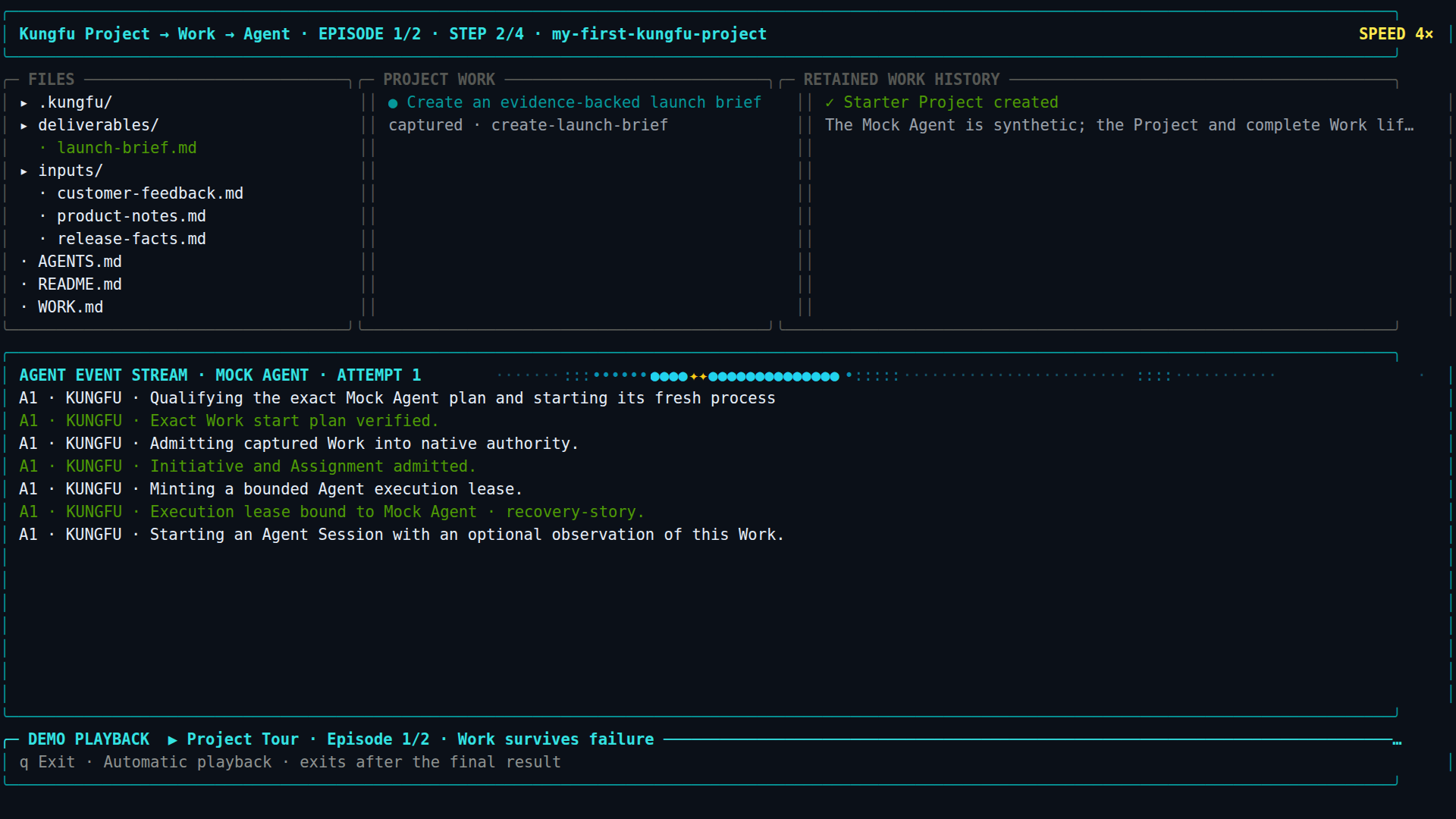Click 'exits after the final result' hint text
The width and height of the screenshot is (1456, 819).
[x=430, y=762]
